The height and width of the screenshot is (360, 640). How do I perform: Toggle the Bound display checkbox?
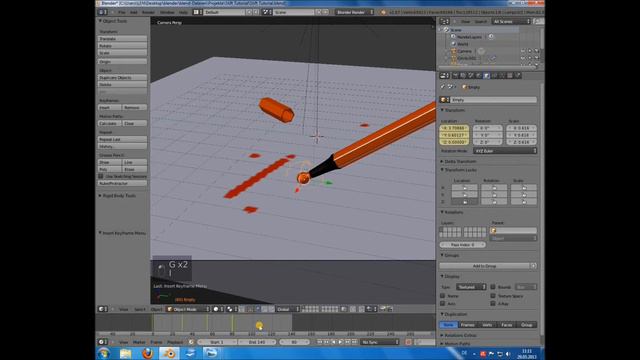coord(493,287)
